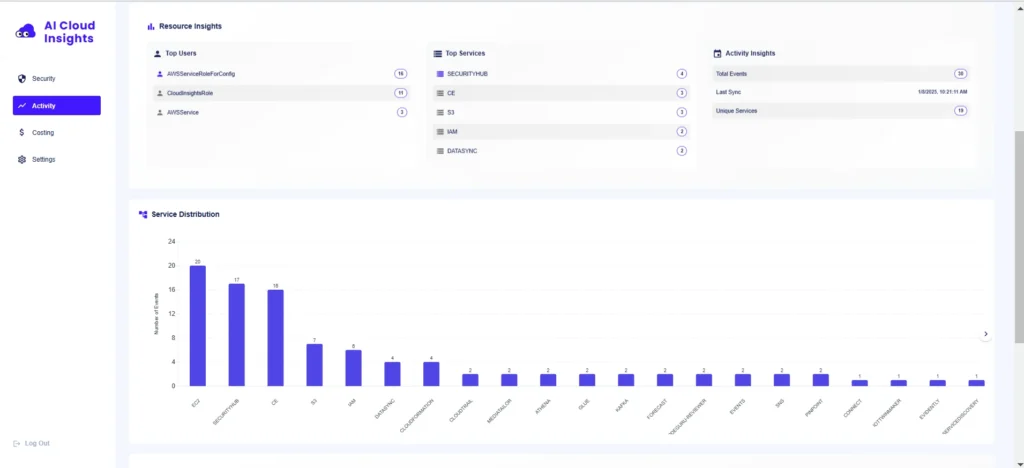Viewport: 1024px width, 468px height.
Task: Click the Security shield icon
Action: pos(22,78)
